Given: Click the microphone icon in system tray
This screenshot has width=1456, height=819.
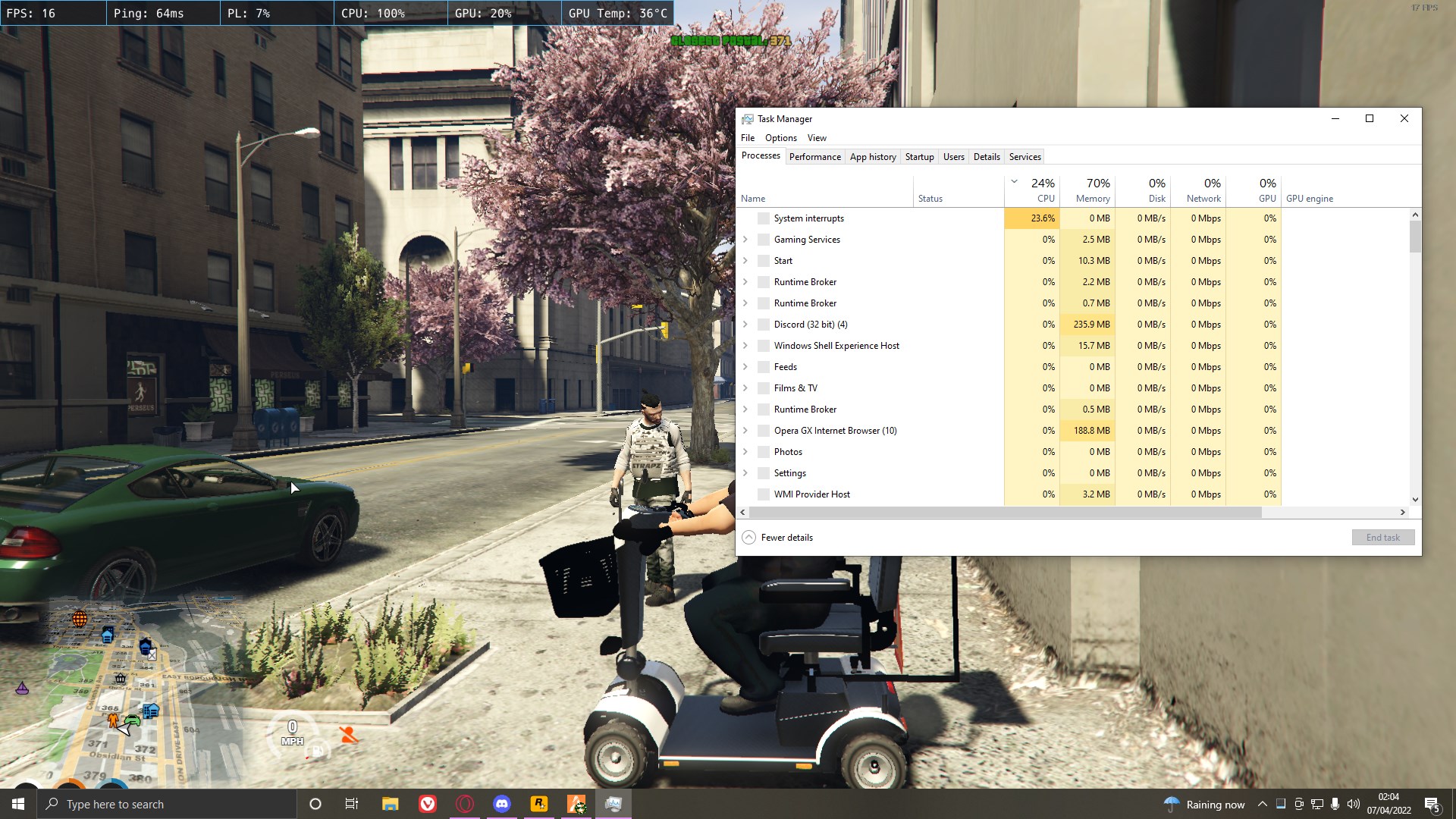Looking at the screenshot, I should point(1335,805).
